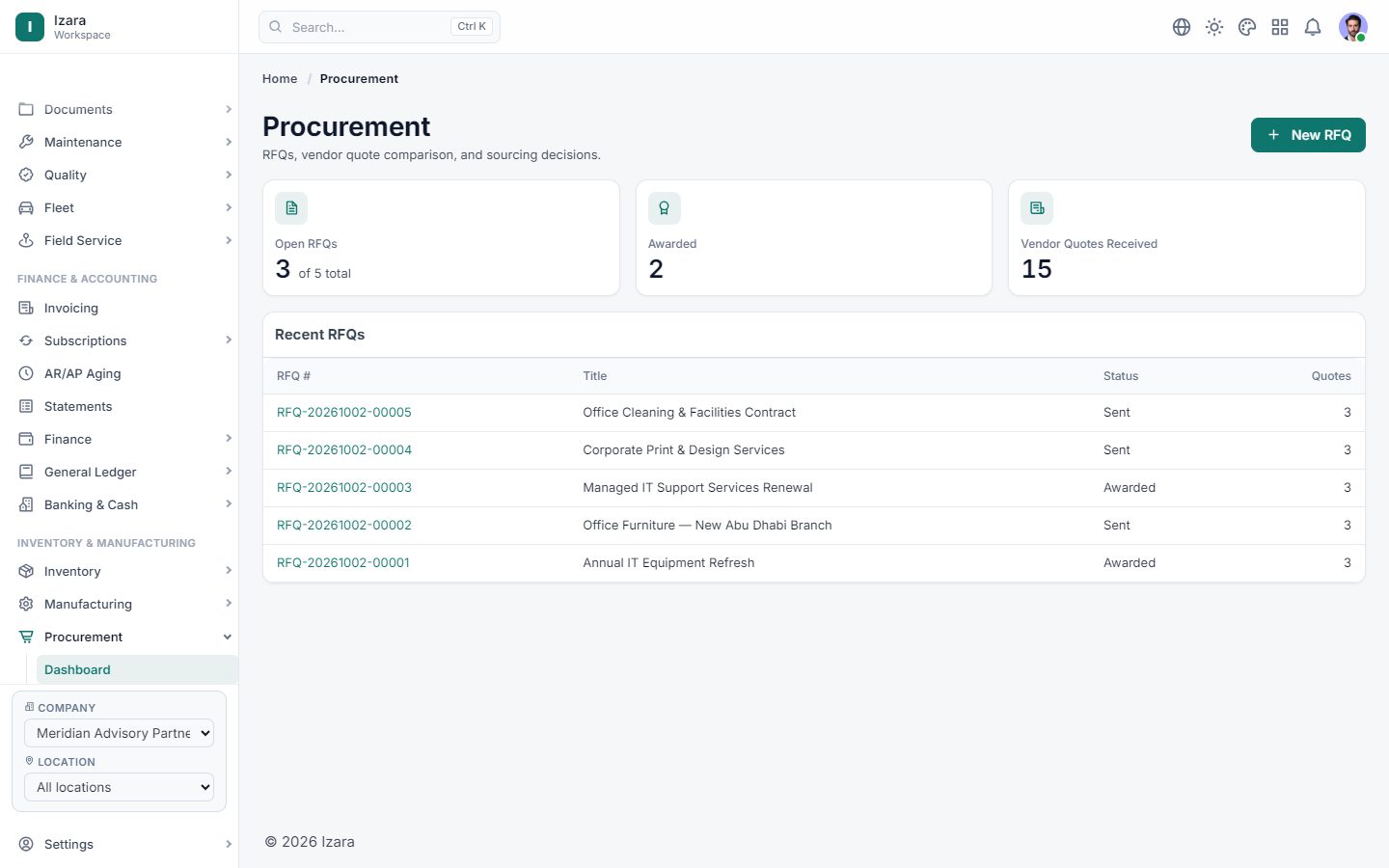Expand the Subscriptions chevron

pyautogui.click(x=229, y=340)
